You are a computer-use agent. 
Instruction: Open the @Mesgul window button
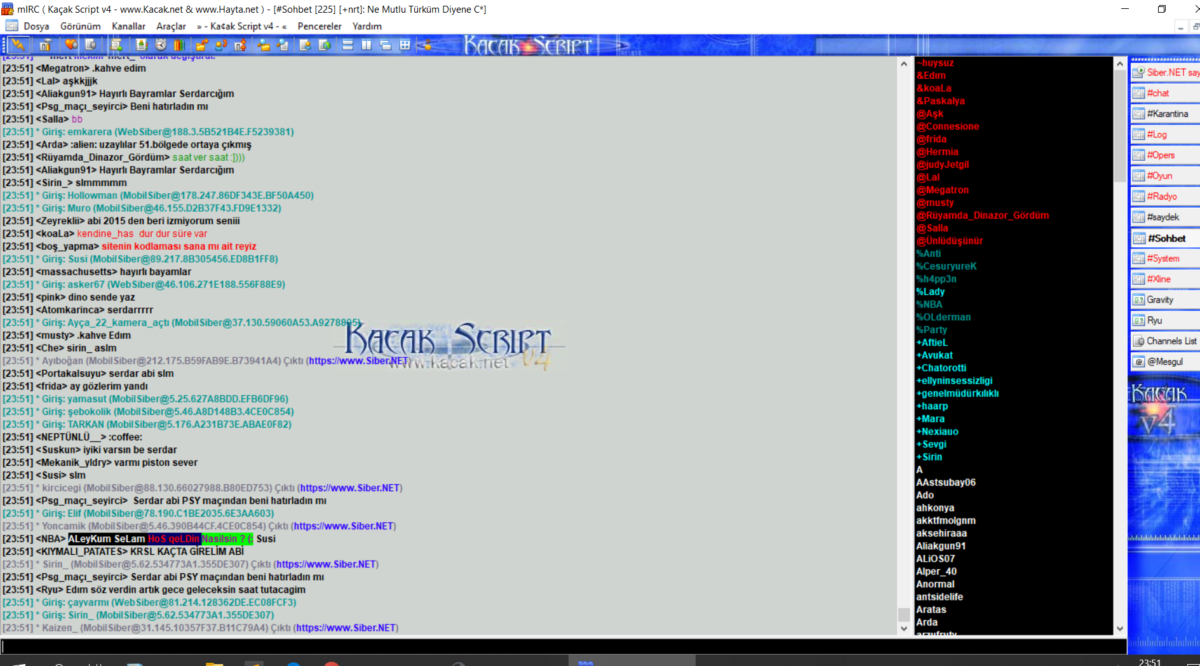[x=1165, y=362]
